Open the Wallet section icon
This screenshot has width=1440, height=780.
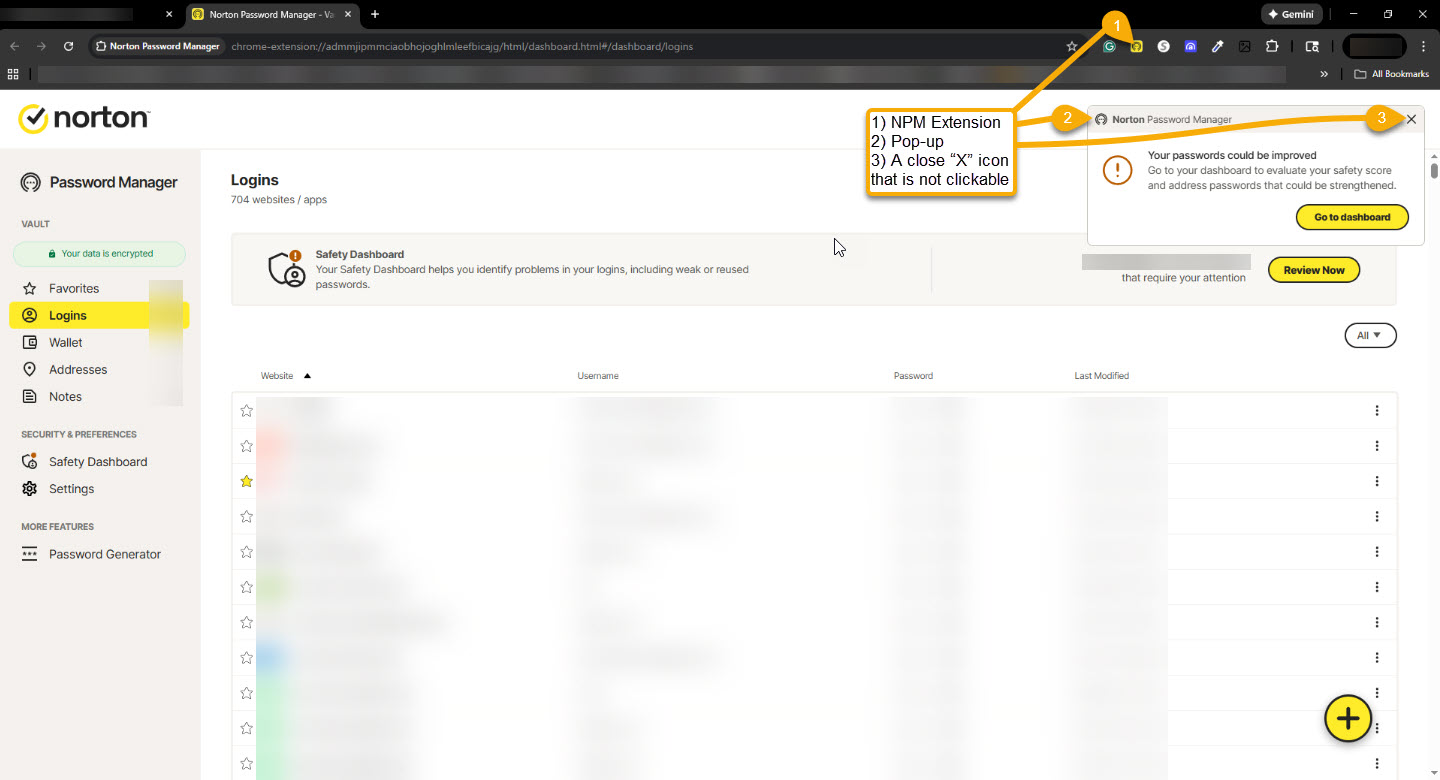(x=31, y=342)
